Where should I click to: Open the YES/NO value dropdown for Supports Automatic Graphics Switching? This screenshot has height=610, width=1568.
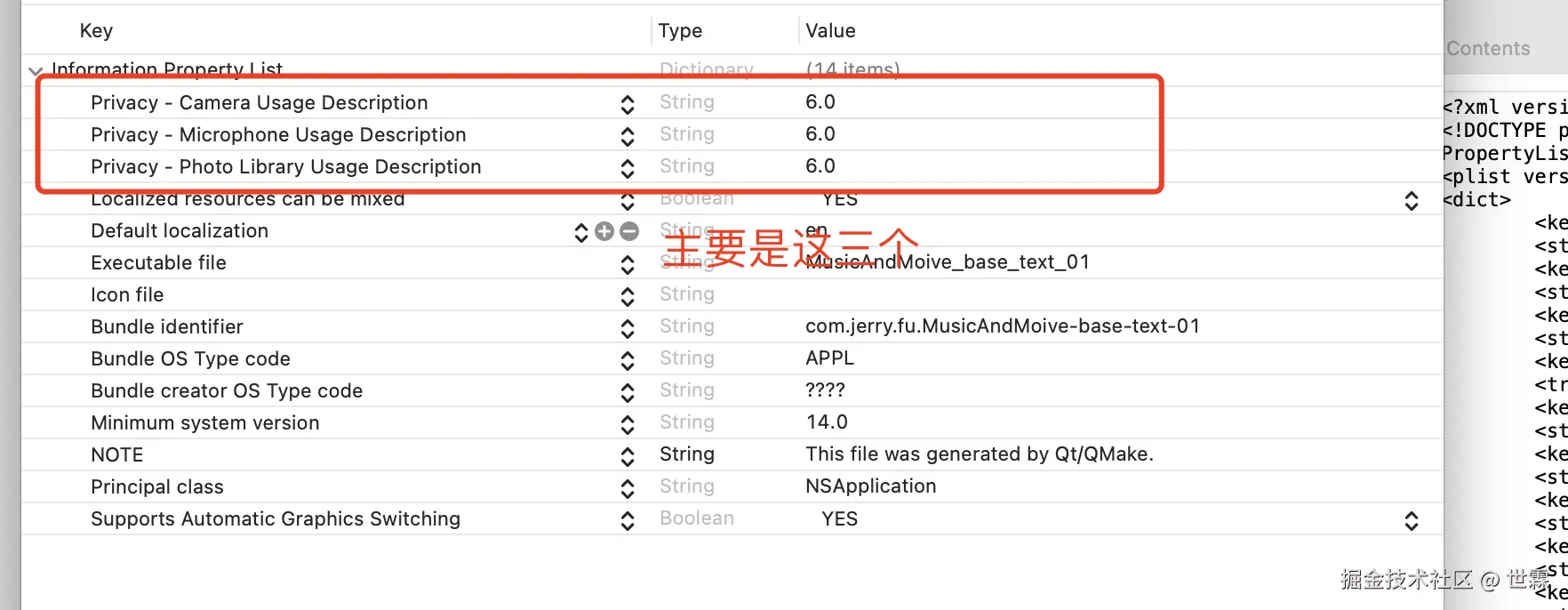pos(1412,520)
